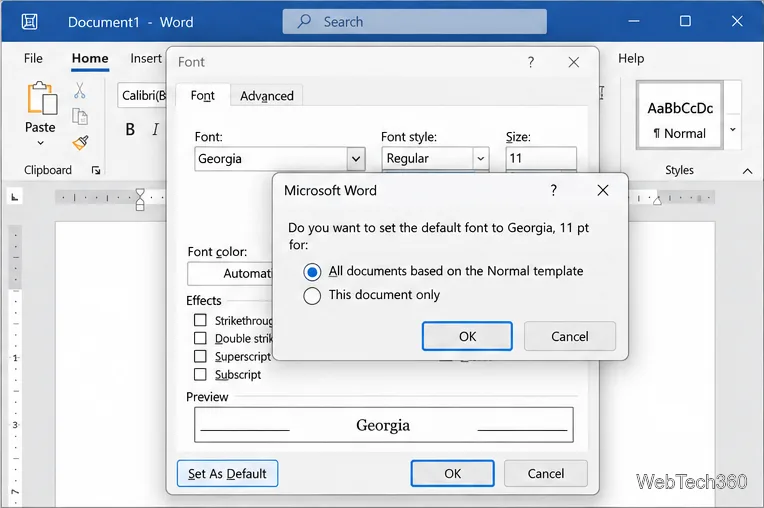Click the Georgia font preview box

point(383,425)
